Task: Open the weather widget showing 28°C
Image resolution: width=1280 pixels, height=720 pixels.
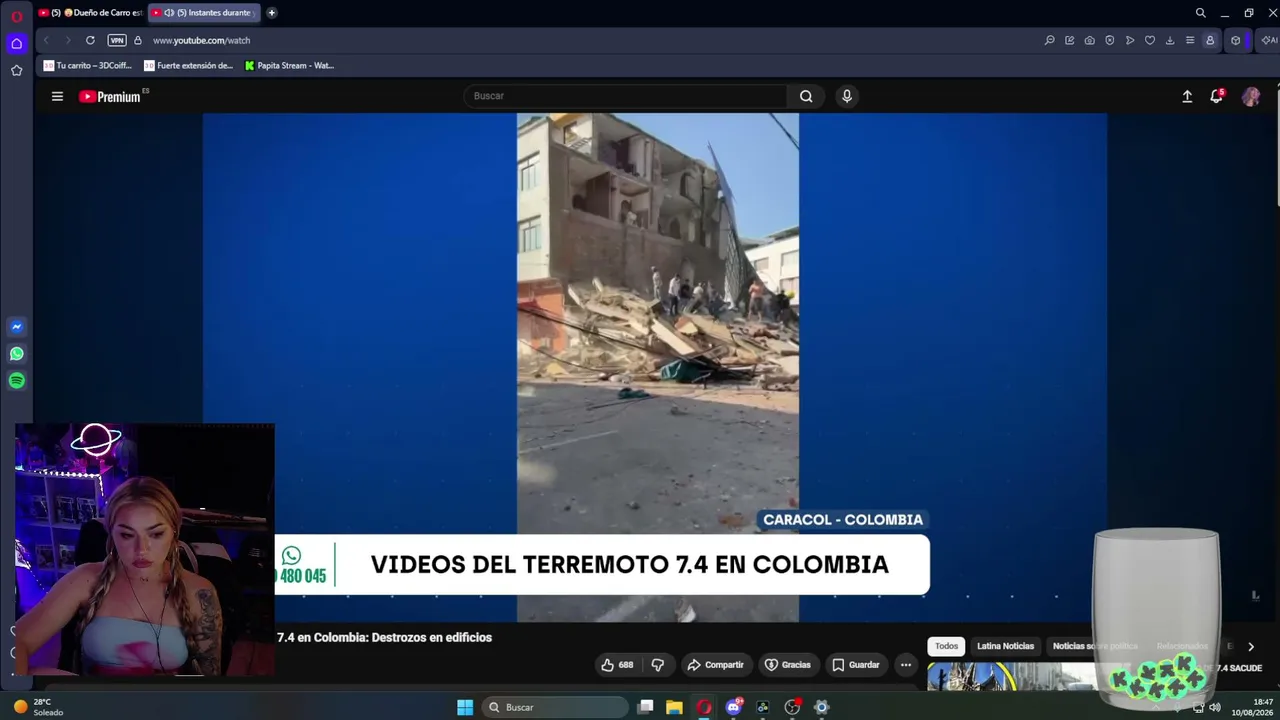Action: 40,707
